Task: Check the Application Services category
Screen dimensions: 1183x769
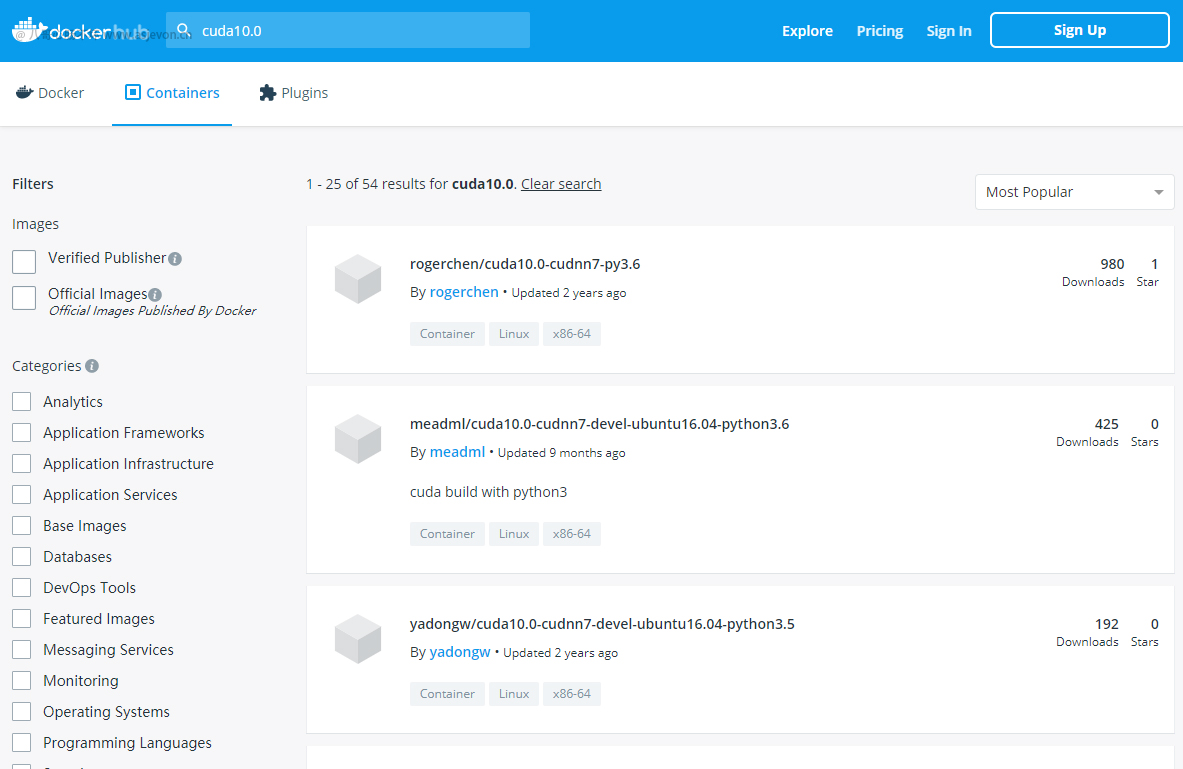Action: (22, 494)
